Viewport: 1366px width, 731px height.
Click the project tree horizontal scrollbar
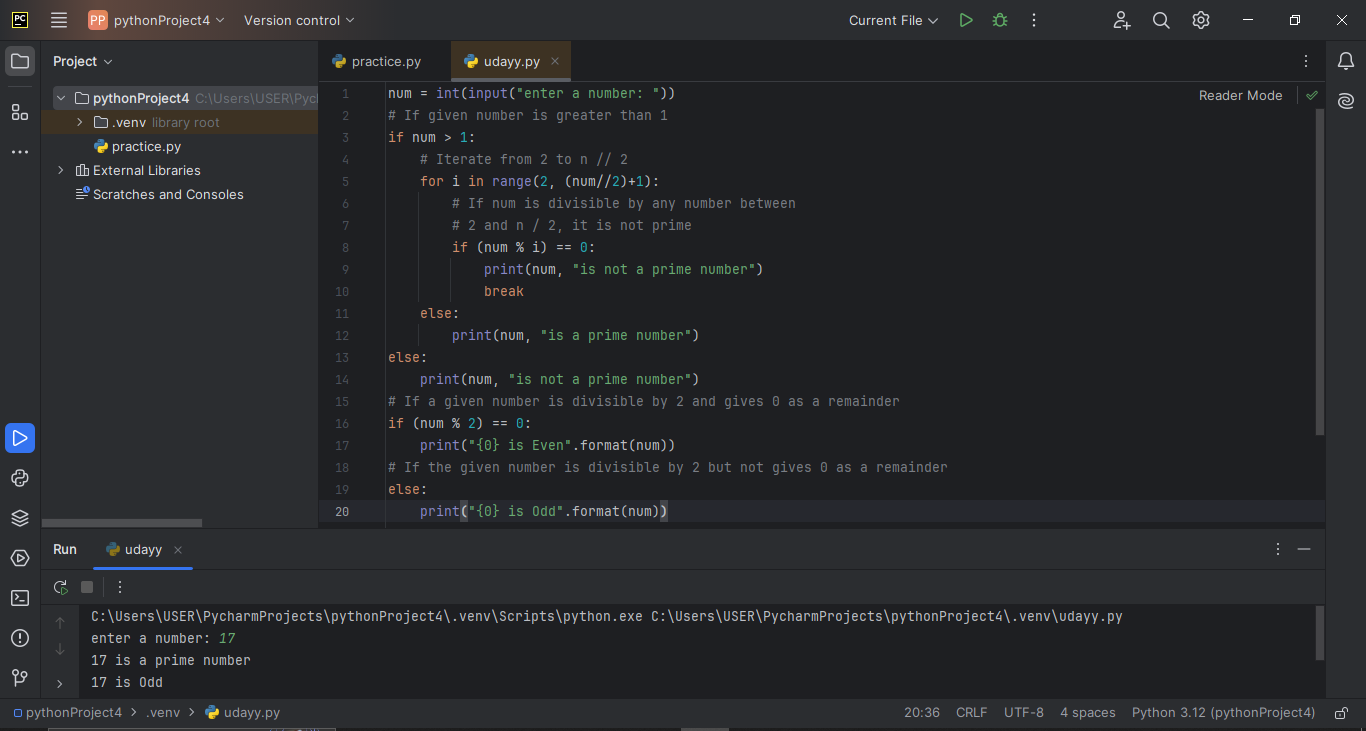click(122, 523)
